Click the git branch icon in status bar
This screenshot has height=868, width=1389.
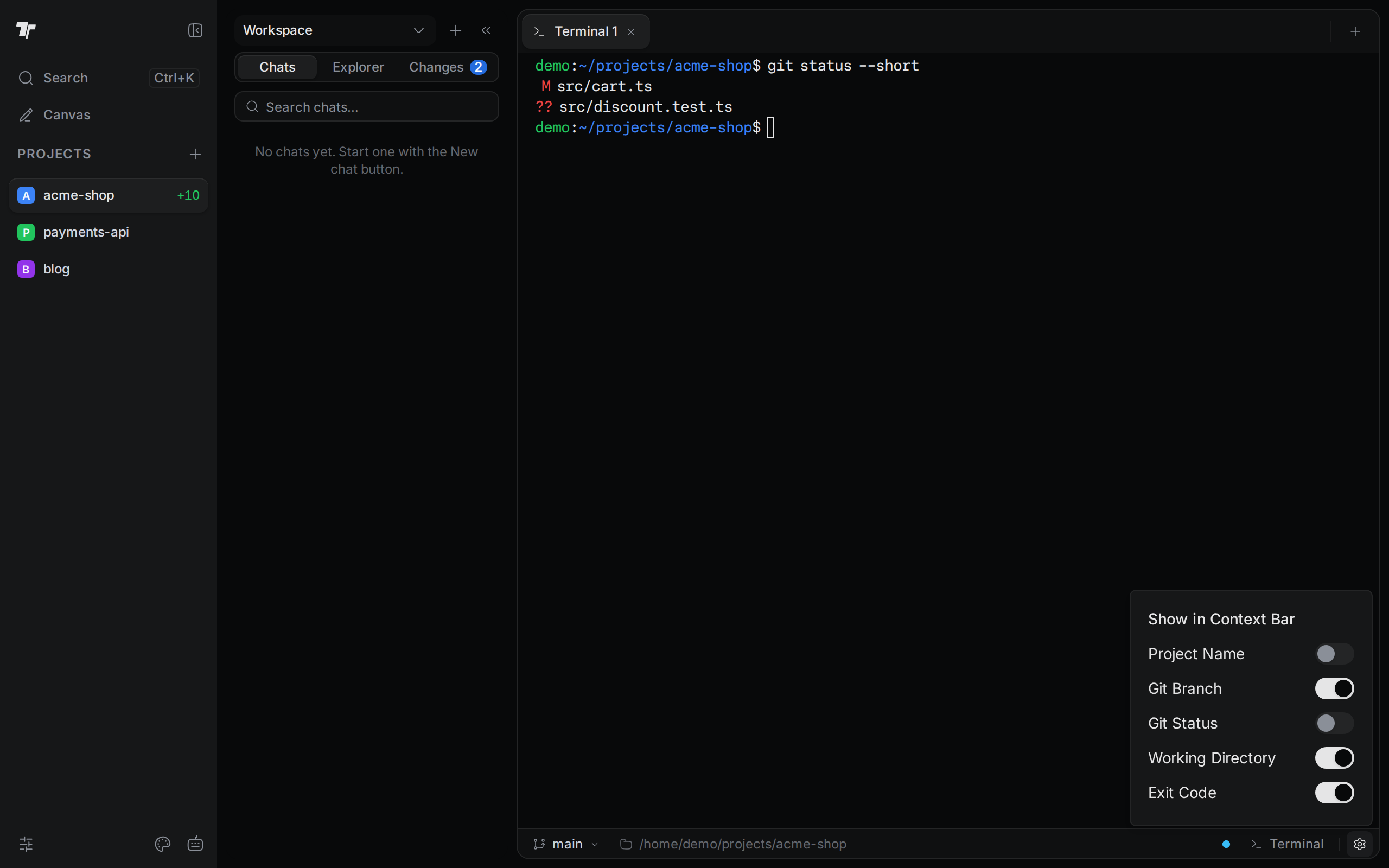(x=539, y=844)
